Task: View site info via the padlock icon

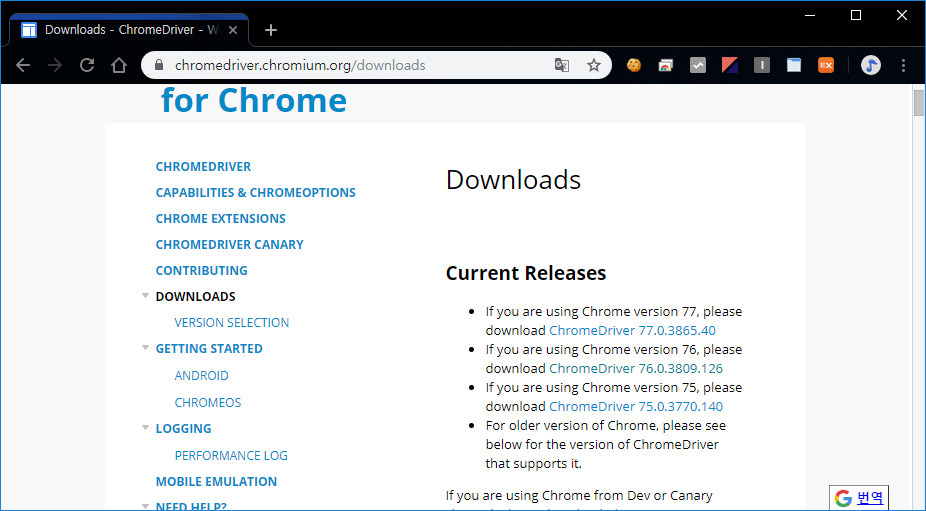Action: pyautogui.click(x=158, y=65)
